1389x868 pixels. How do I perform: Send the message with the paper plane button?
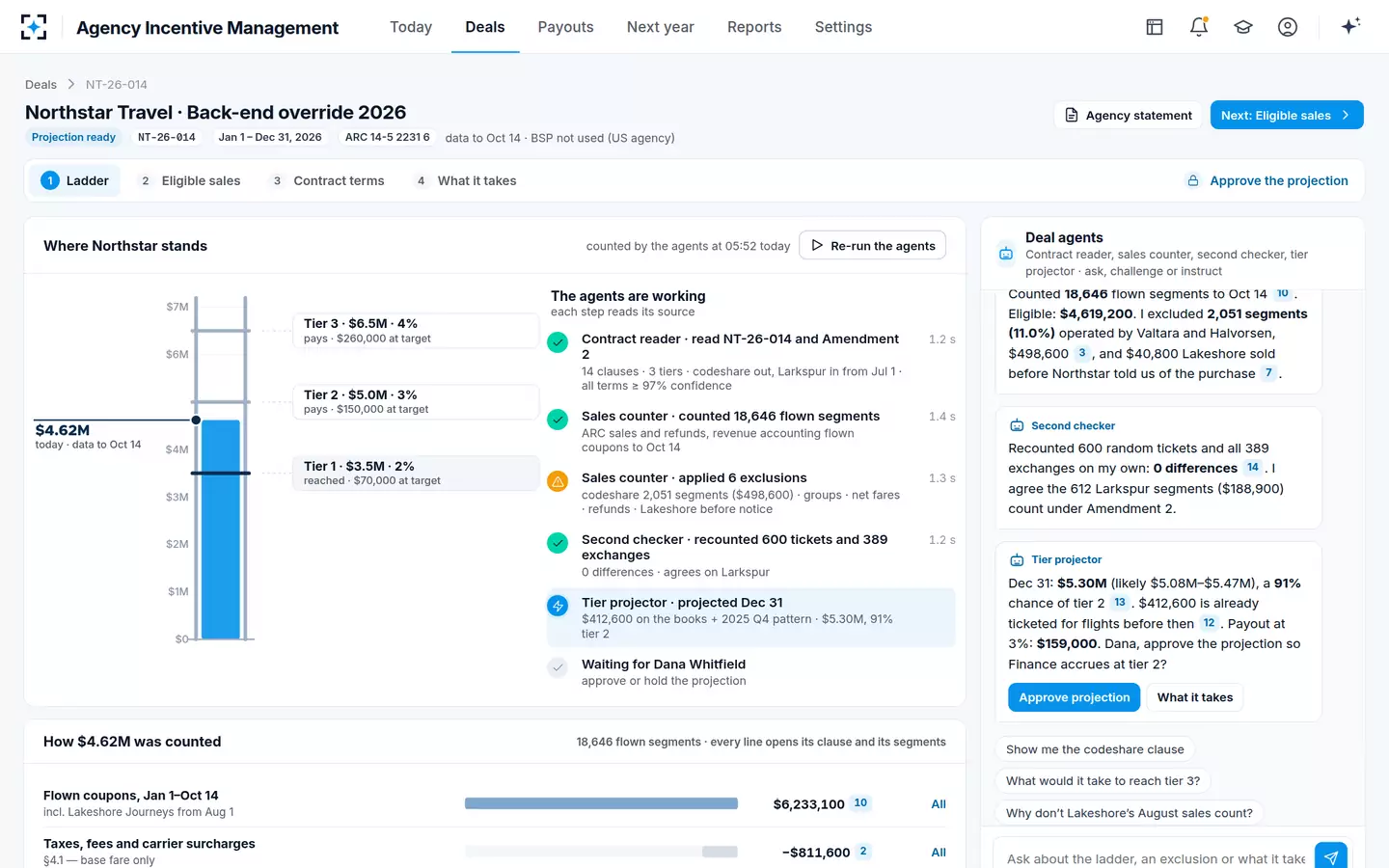click(1330, 857)
